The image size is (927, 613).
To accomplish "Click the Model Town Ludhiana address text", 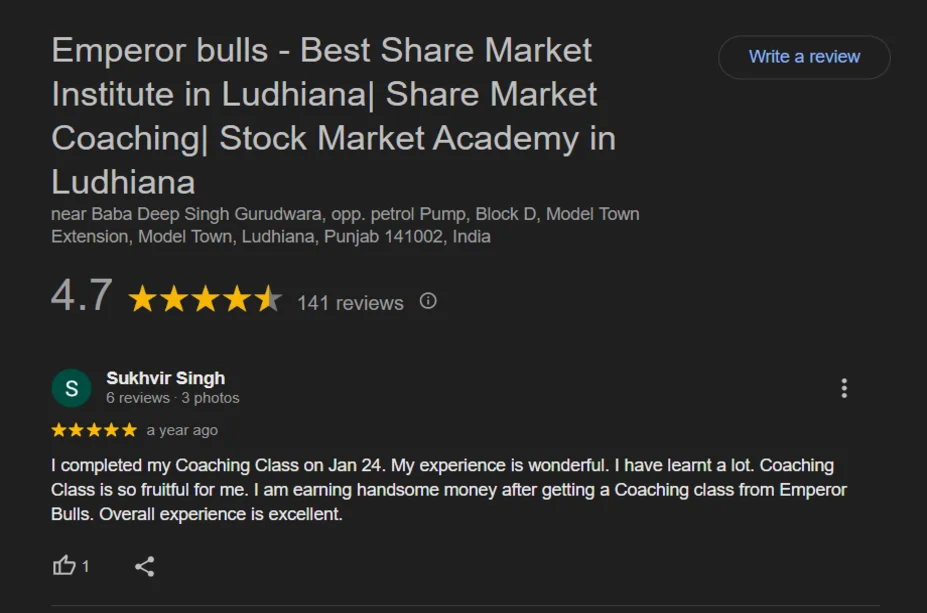I will point(345,225).
